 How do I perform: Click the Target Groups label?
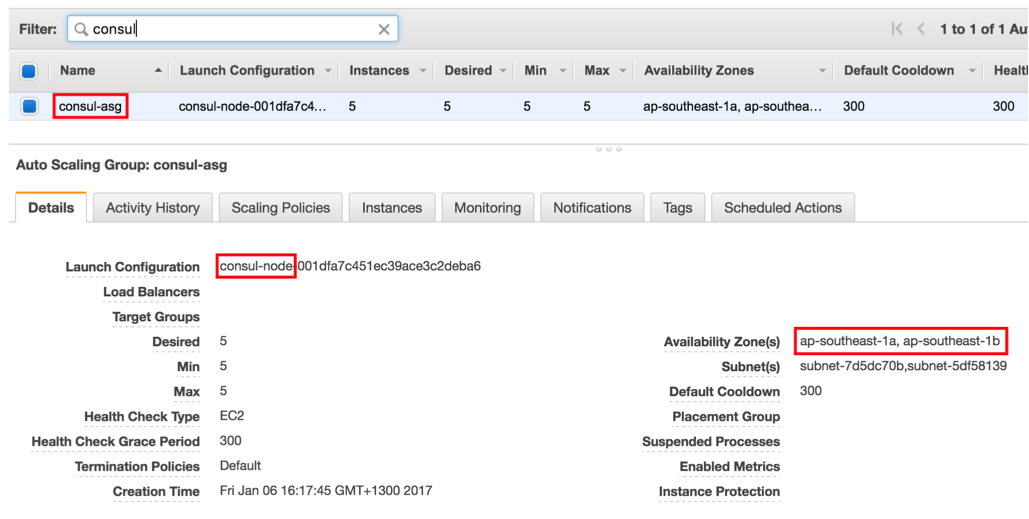click(156, 317)
